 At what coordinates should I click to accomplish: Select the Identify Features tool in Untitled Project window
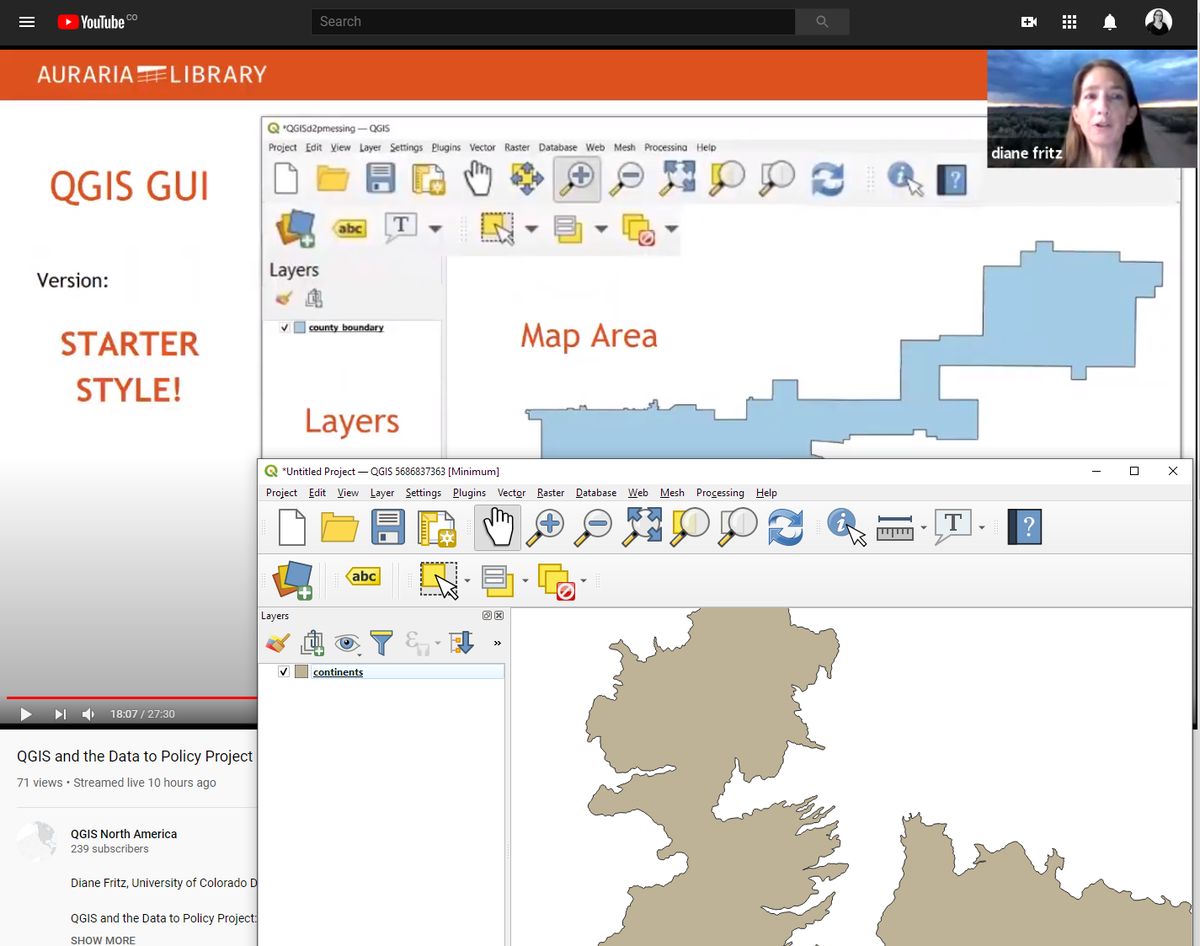click(847, 527)
